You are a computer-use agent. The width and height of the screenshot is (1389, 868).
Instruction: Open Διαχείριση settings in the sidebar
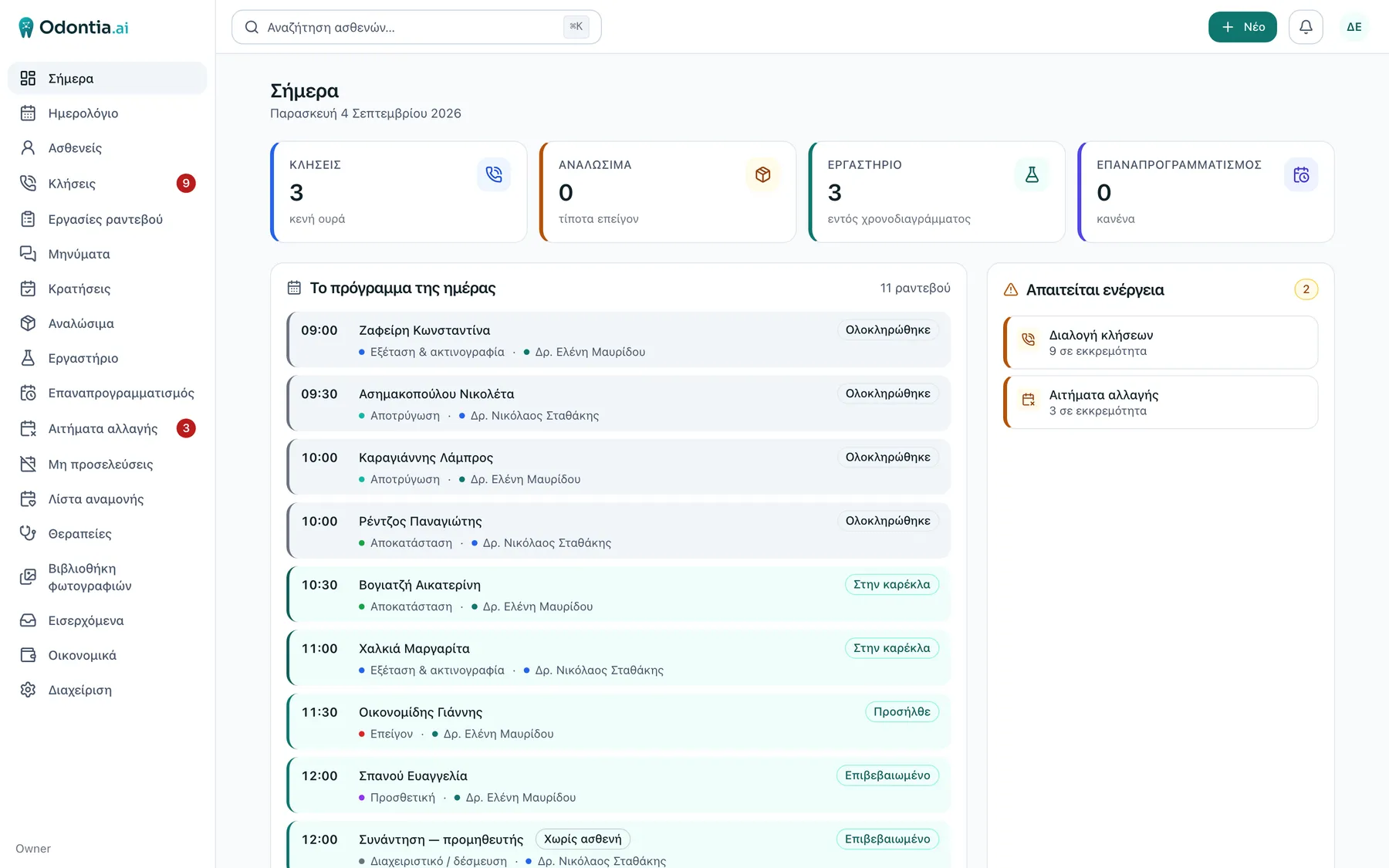tap(107, 690)
